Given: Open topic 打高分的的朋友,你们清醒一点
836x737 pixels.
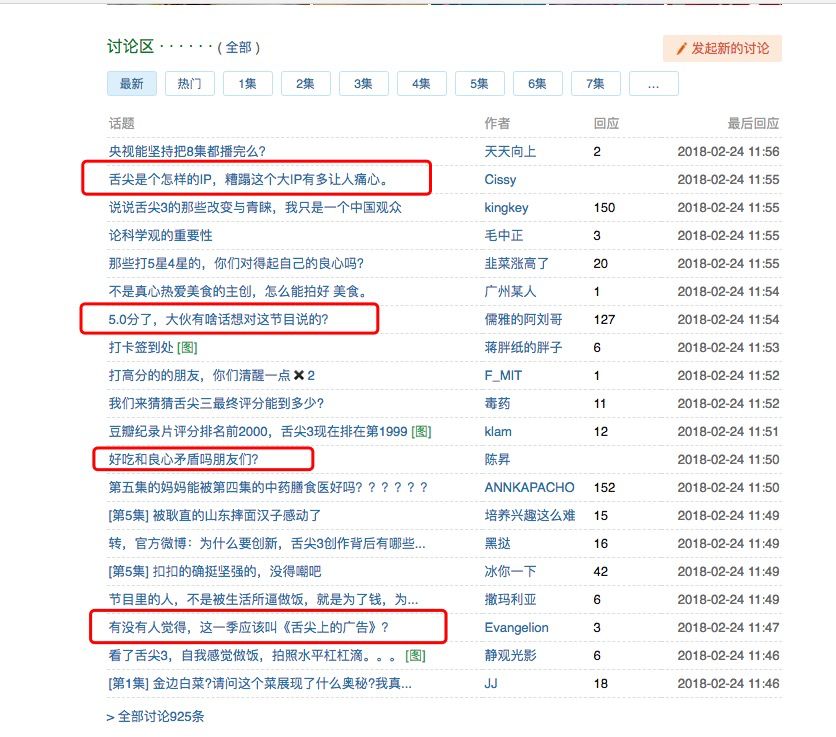Looking at the screenshot, I should click(x=212, y=375).
